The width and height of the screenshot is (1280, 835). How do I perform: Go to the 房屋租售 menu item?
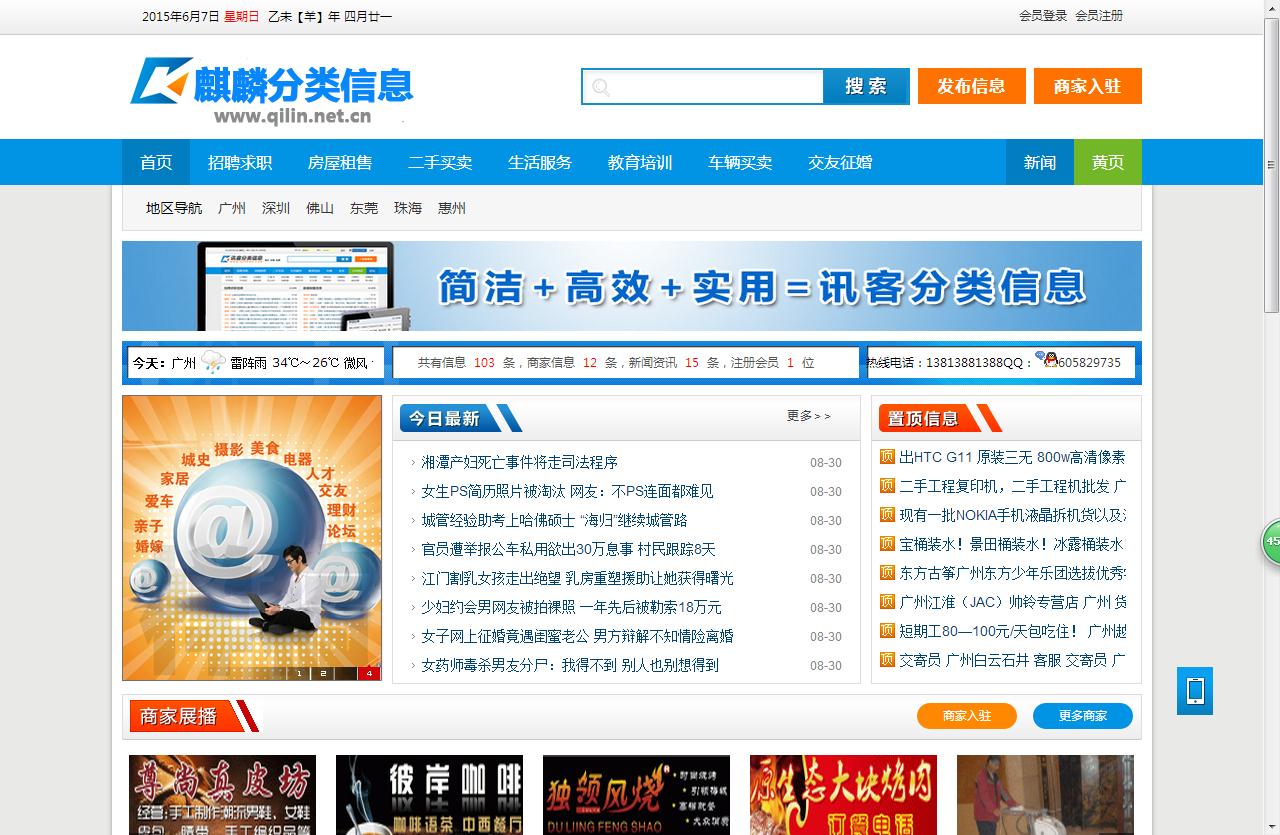tap(340, 162)
